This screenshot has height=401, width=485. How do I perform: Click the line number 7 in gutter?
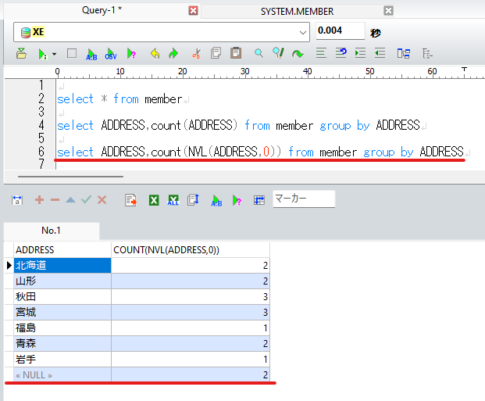[41, 164]
